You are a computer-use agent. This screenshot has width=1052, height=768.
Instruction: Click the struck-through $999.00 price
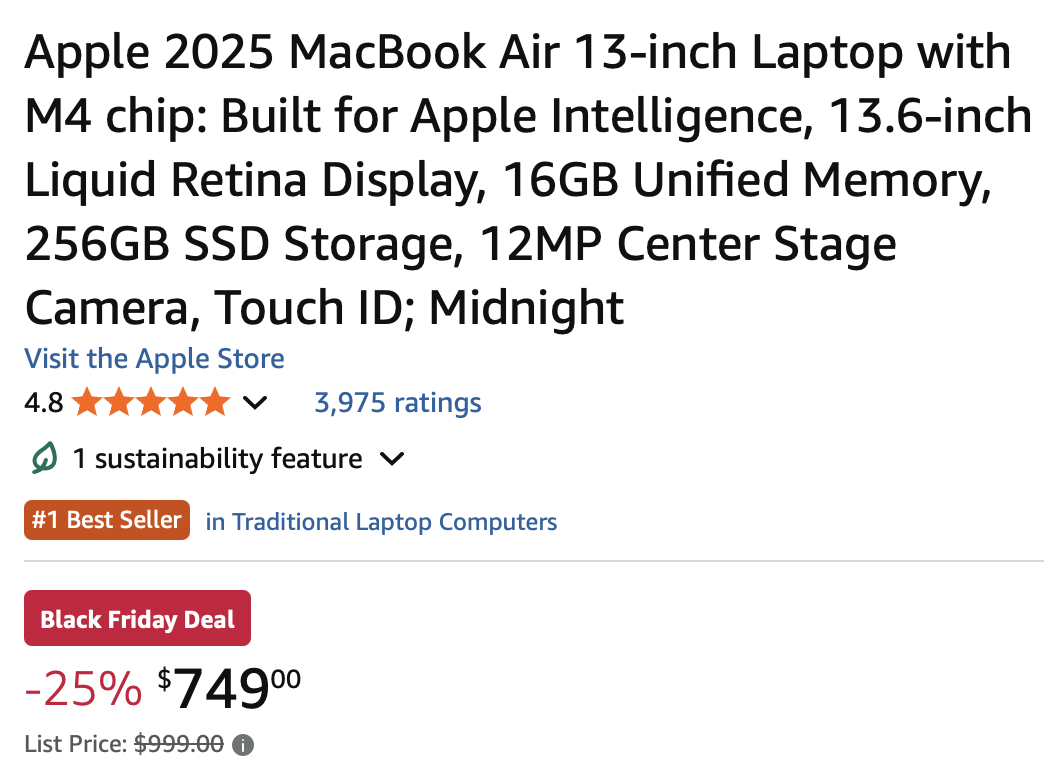pyautogui.click(x=179, y=744)
